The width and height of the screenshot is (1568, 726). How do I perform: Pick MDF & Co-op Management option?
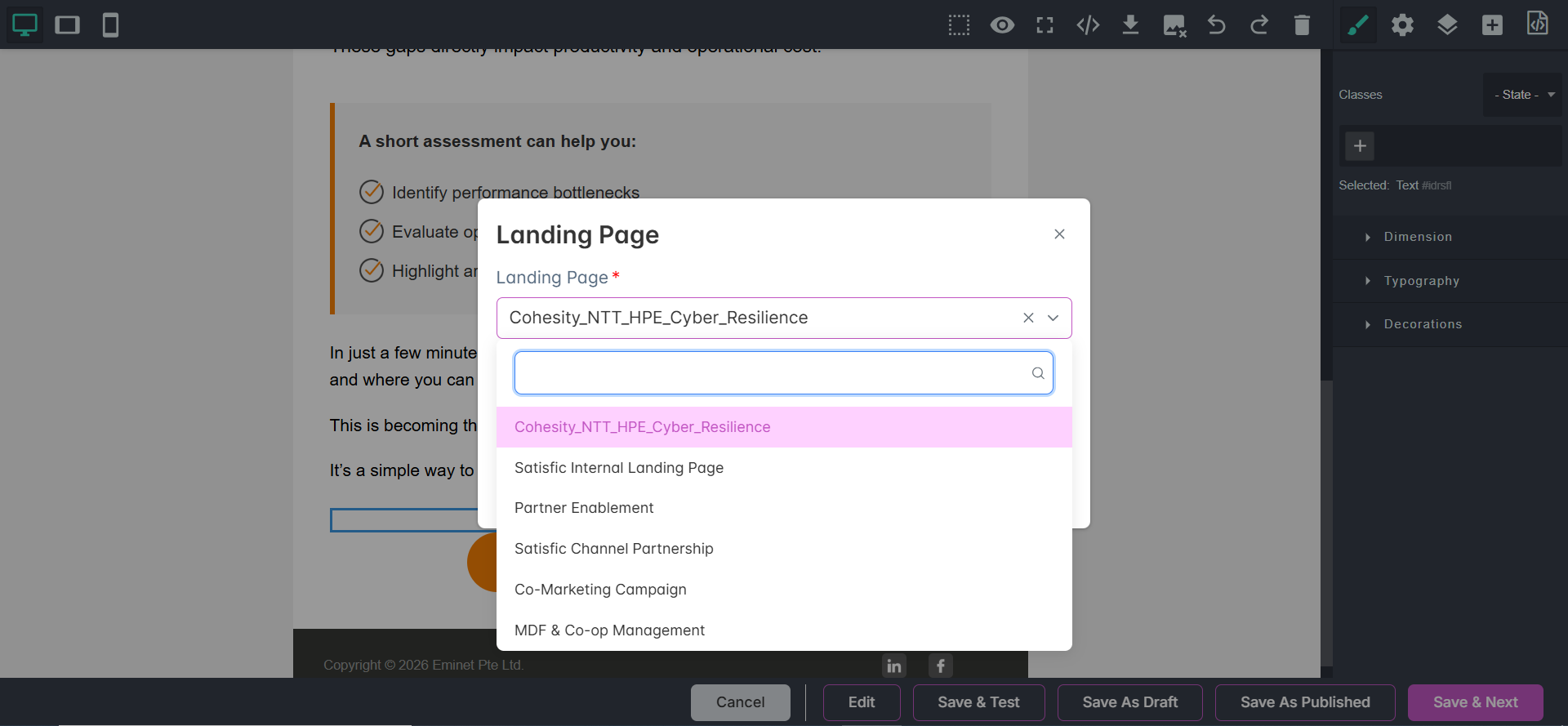pyautogui.click(x=784, y=630)
